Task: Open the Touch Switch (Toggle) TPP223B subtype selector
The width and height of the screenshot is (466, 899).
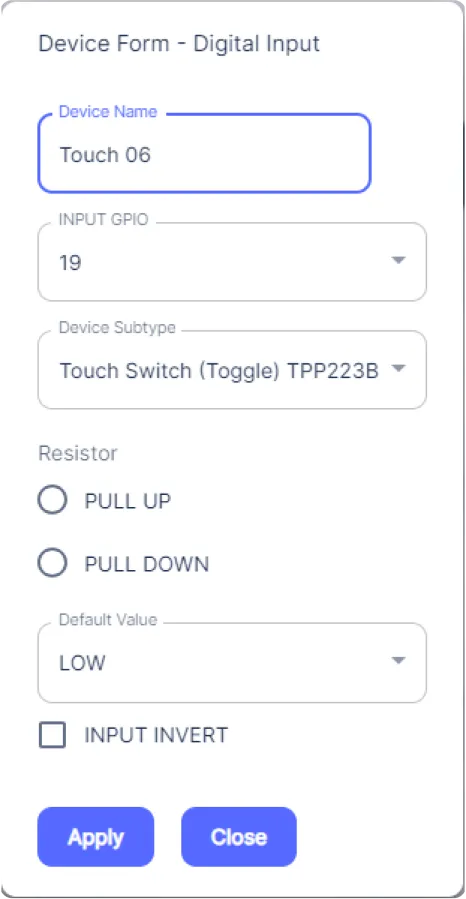Action: pos(232,370)
